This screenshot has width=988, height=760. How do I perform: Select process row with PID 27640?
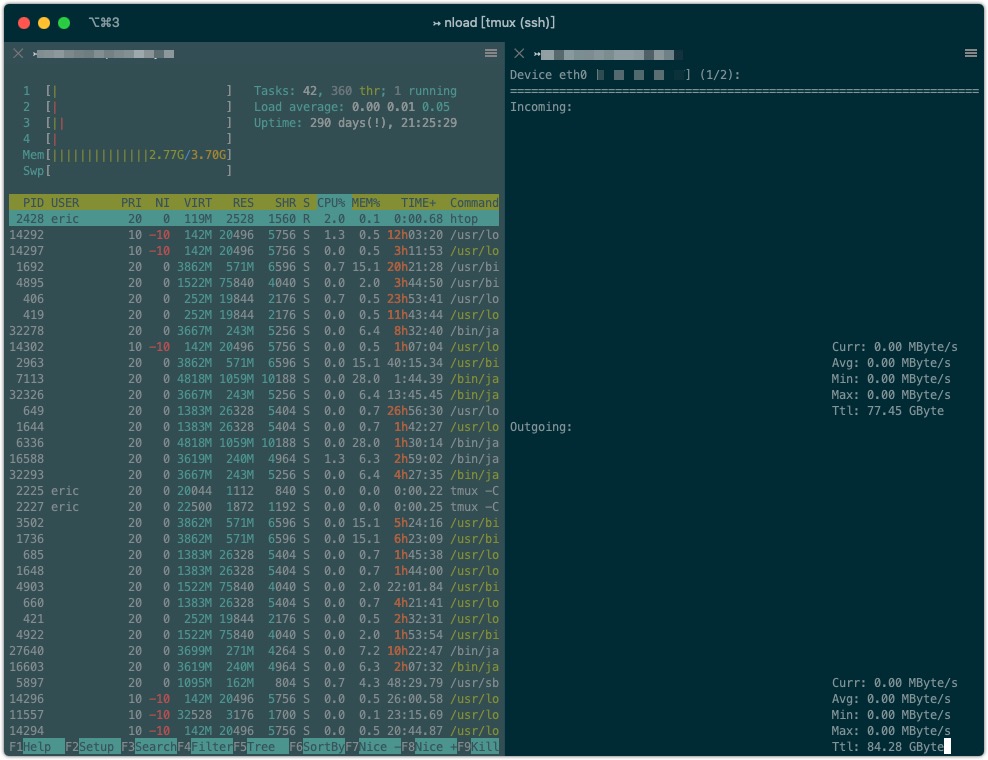tap(254, 651)
